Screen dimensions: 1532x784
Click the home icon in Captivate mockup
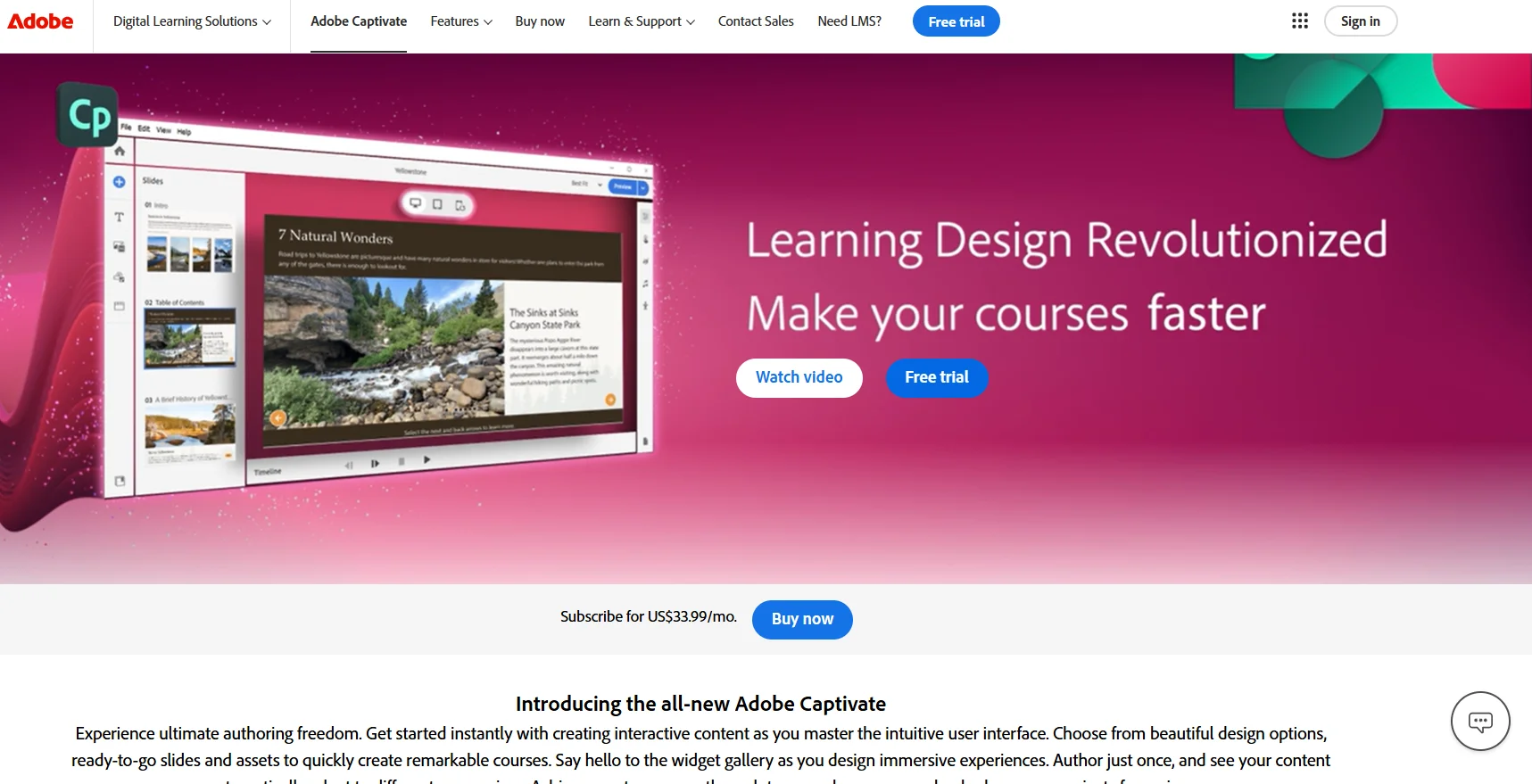pos(120,152)
